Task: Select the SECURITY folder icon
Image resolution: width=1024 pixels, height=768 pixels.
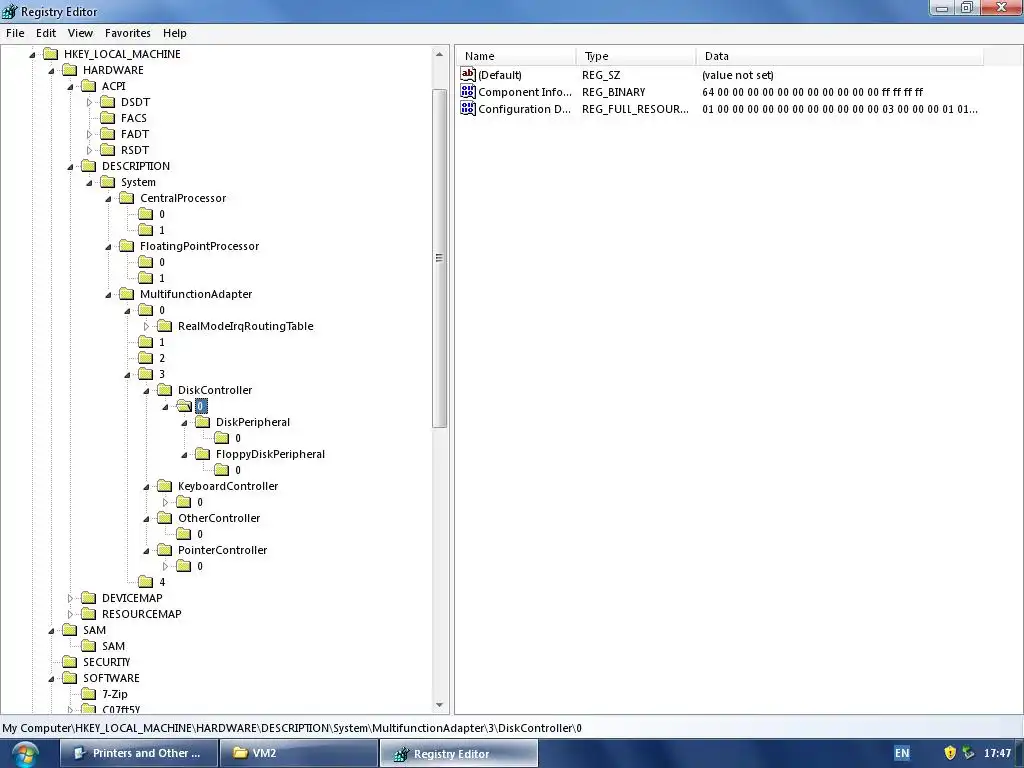Action: [x=70, y=662]
